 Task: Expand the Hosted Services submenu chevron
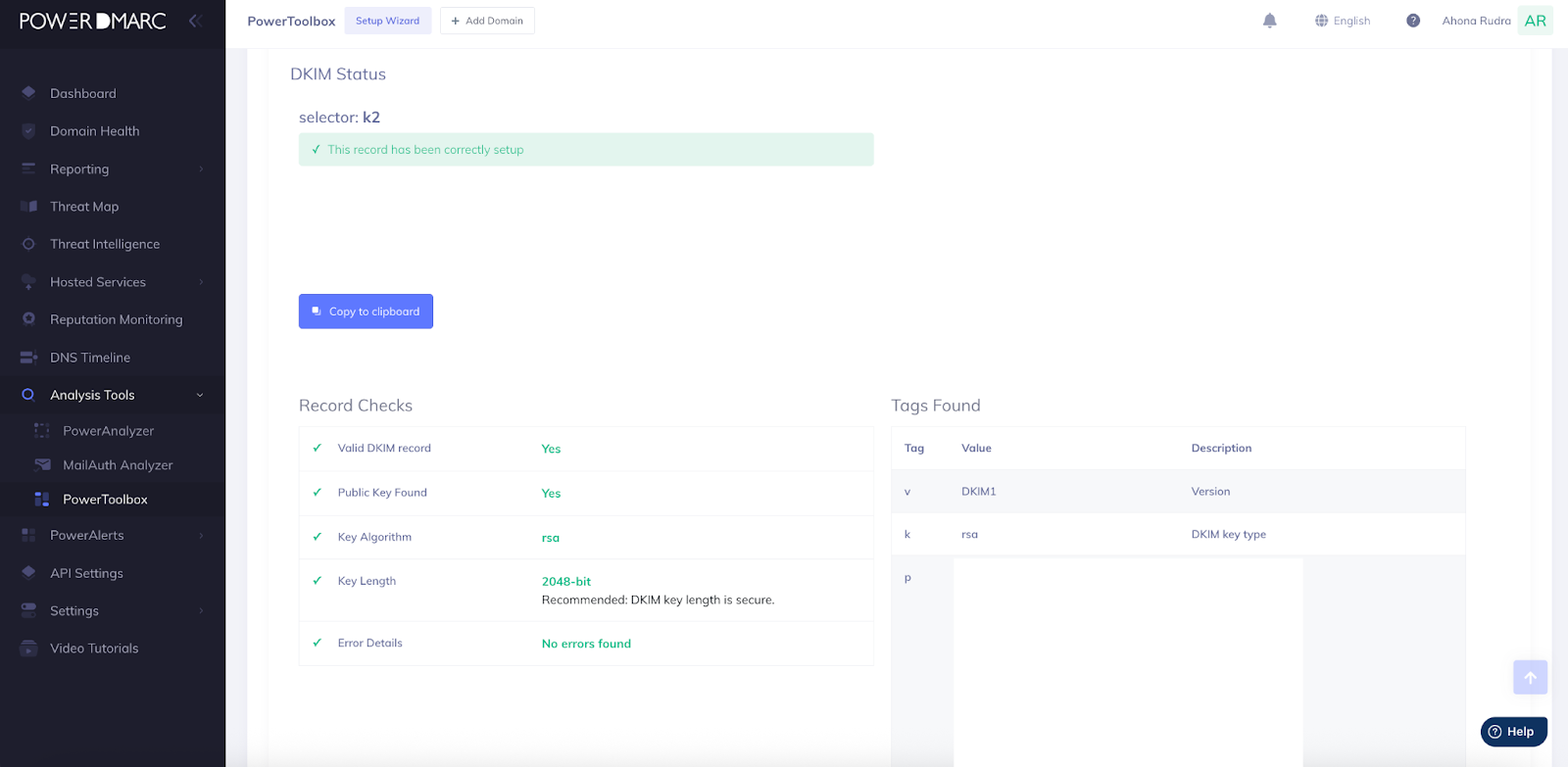pos(201,282)
